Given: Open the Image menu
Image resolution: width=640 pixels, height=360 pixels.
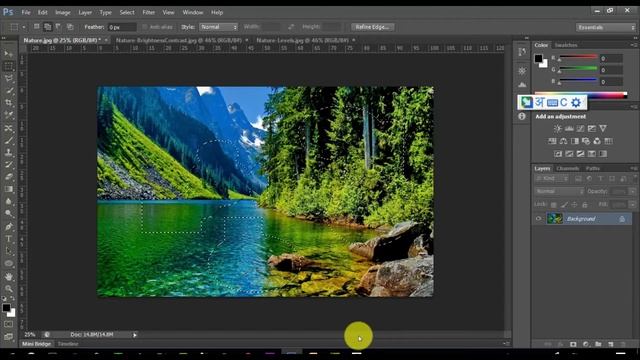Looking at the screenshot, I should coord(63,12).
